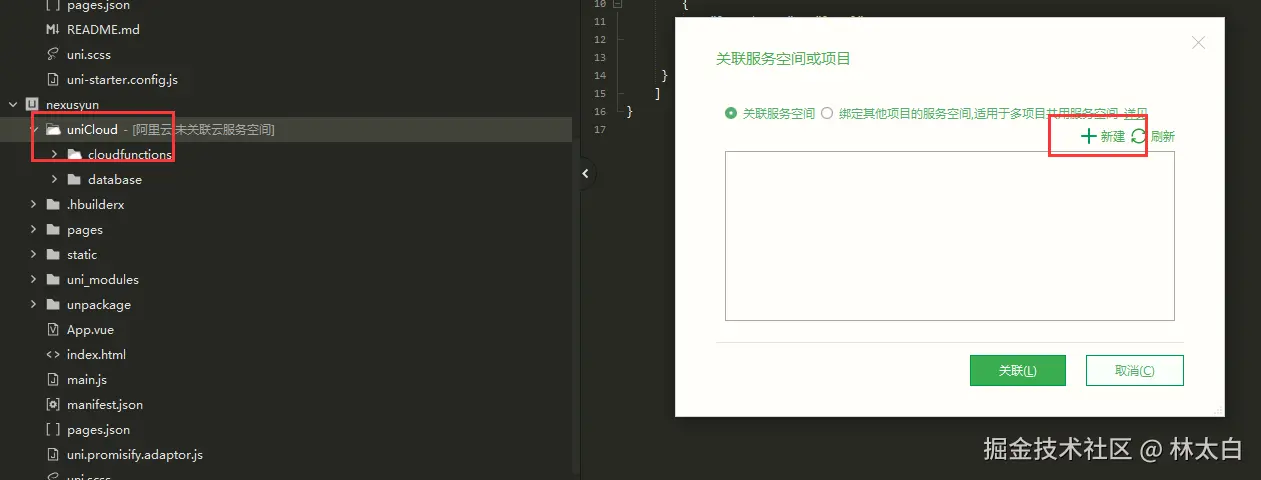Screen dimensions: 1261x480
Task: Select README.md in the file tree
Action: pos(103,29)
